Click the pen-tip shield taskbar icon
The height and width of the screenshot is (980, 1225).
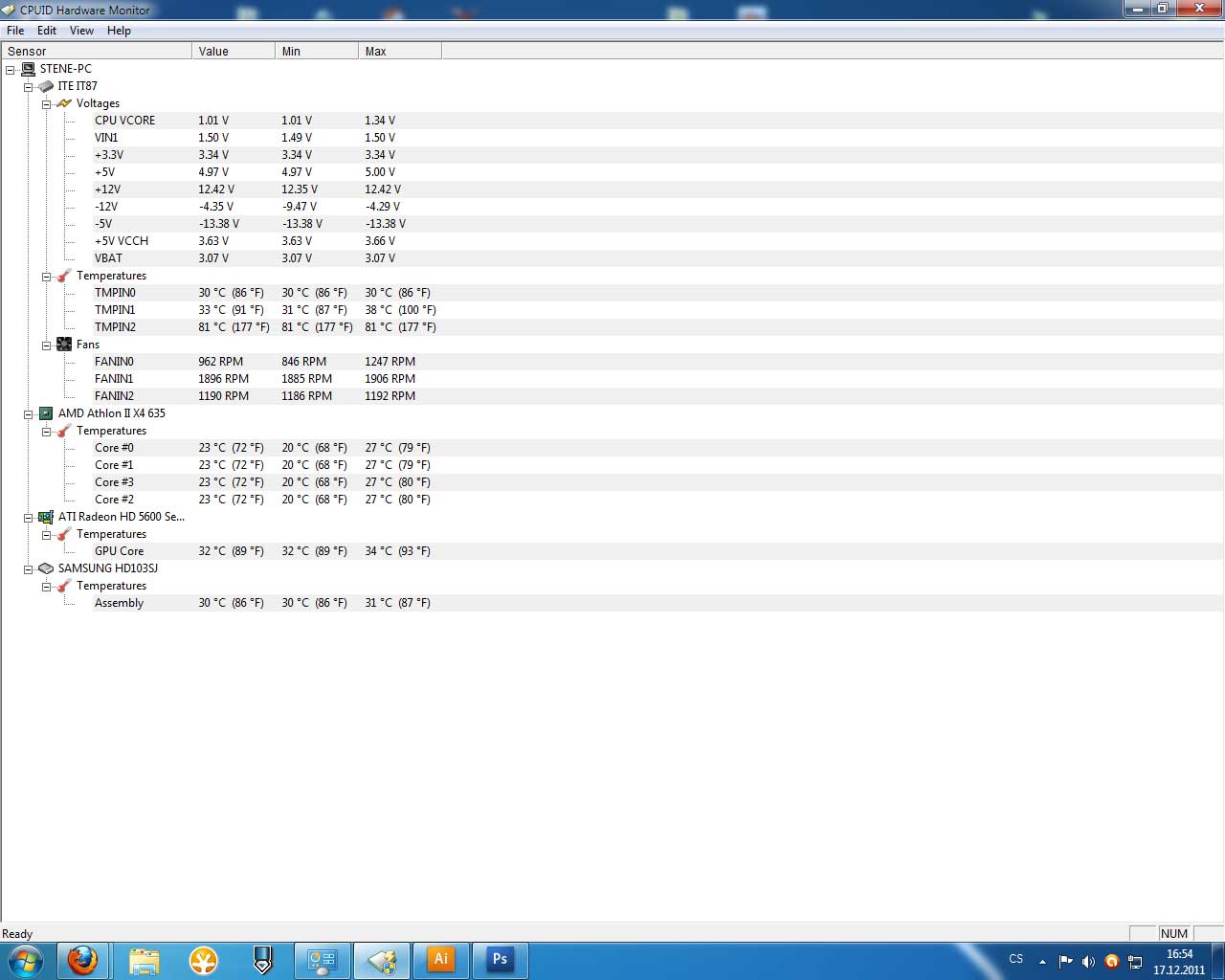coord(262,961)
